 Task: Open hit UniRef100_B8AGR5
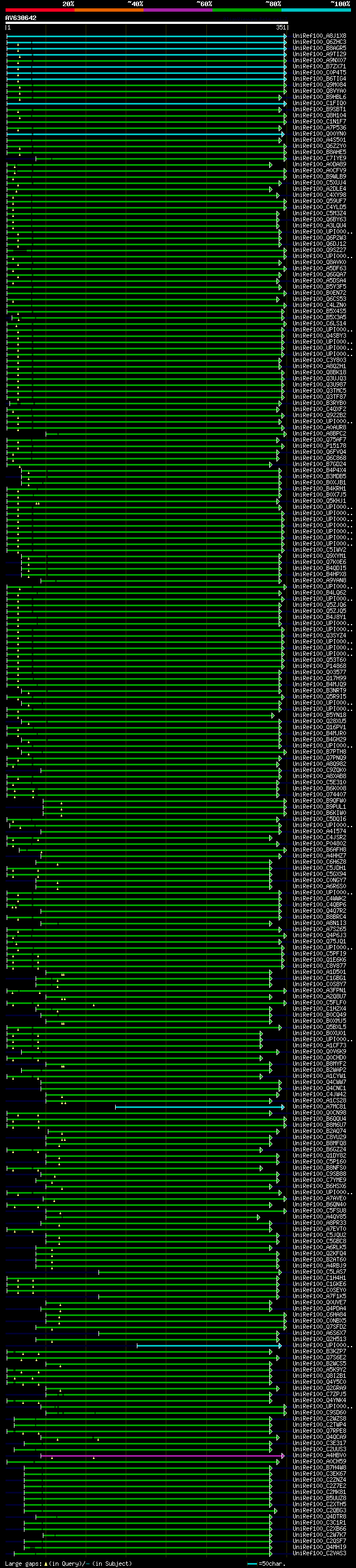coord(319,48)
